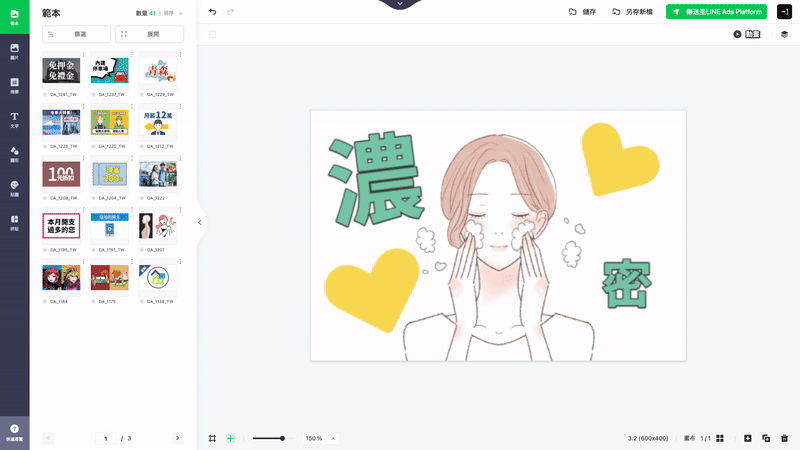Click the undo arrow icon
Image resolution: width=800 pixels, height=450 pixels.
[212, 12]
